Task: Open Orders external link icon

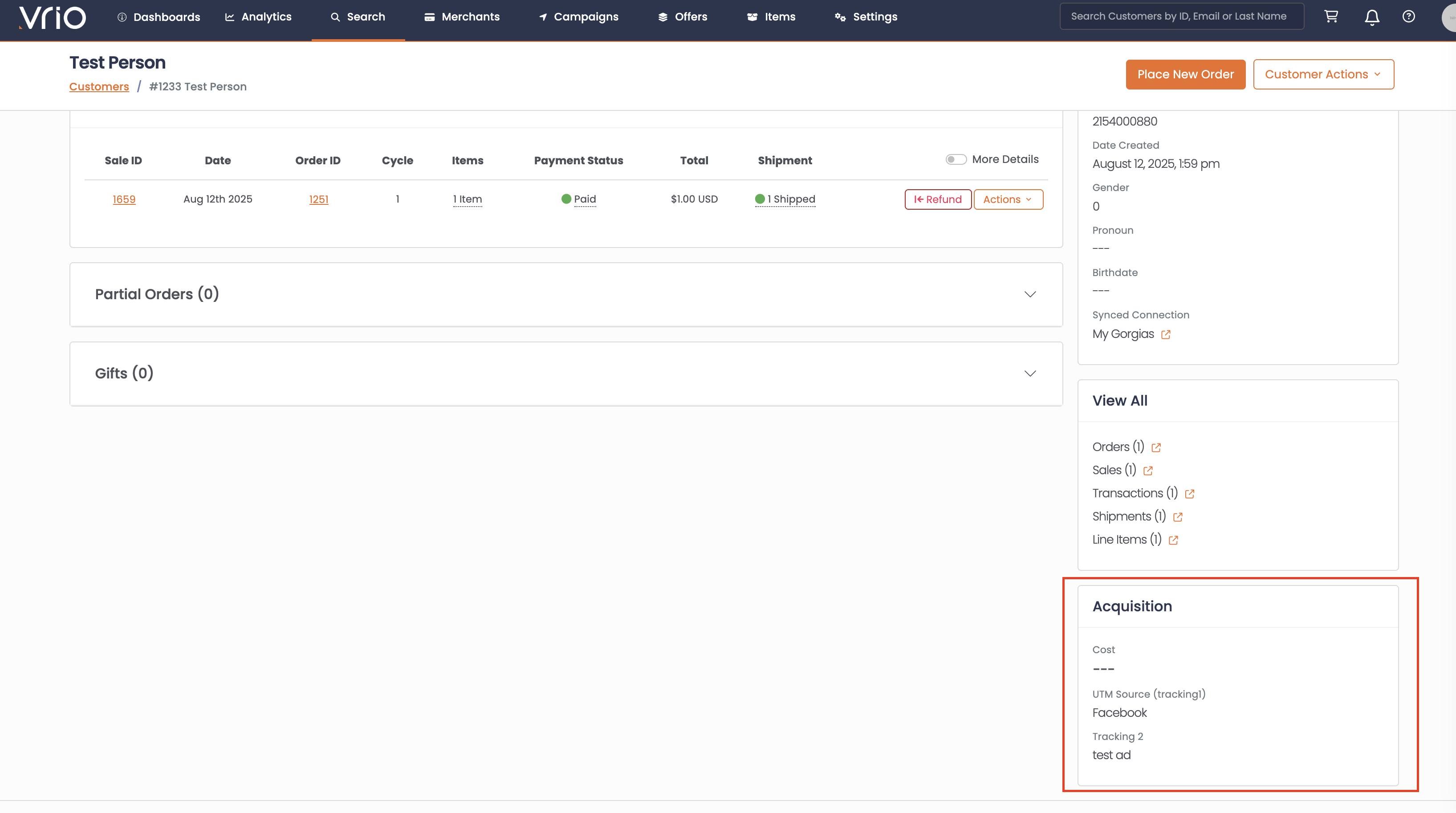Action: tap(1156, 448)
